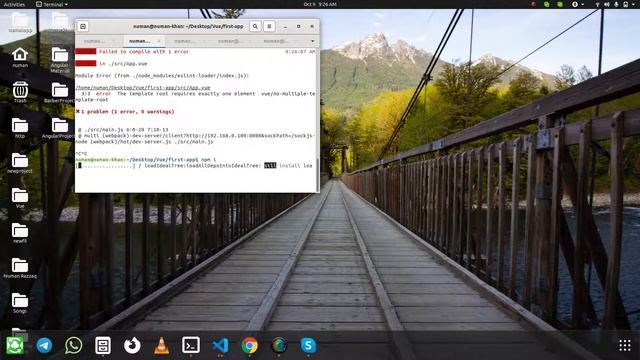Close the active second terminal tab
The image size is (640, 360).
tap(159, 41)
